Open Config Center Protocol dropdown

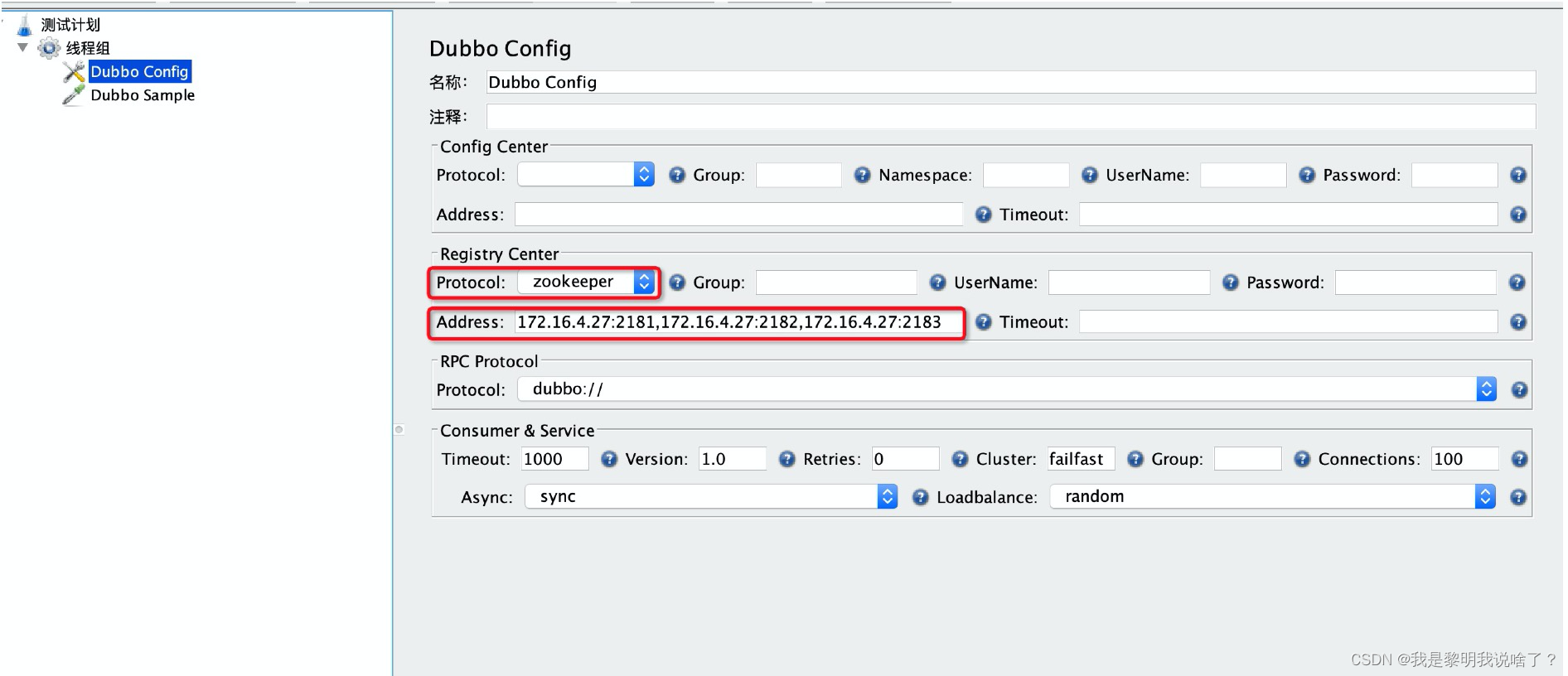[586, 174]
